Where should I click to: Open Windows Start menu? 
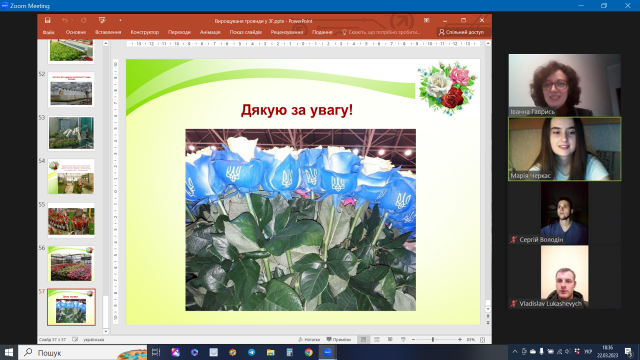point(9,352)
